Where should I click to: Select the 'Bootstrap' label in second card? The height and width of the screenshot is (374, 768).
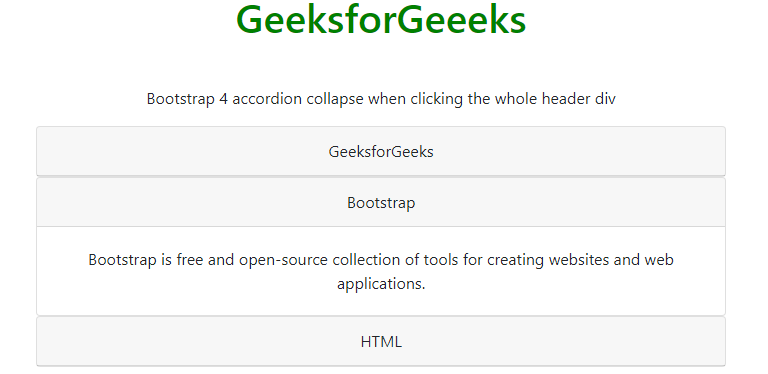coord(381,203)
